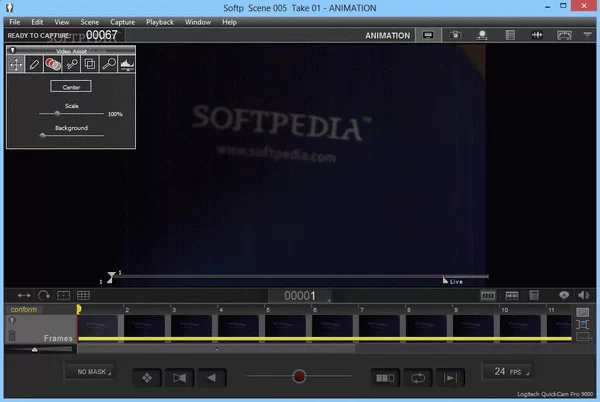
Task: Open the X-Sheet workspace icon
Action: click(x=510, y=35)
